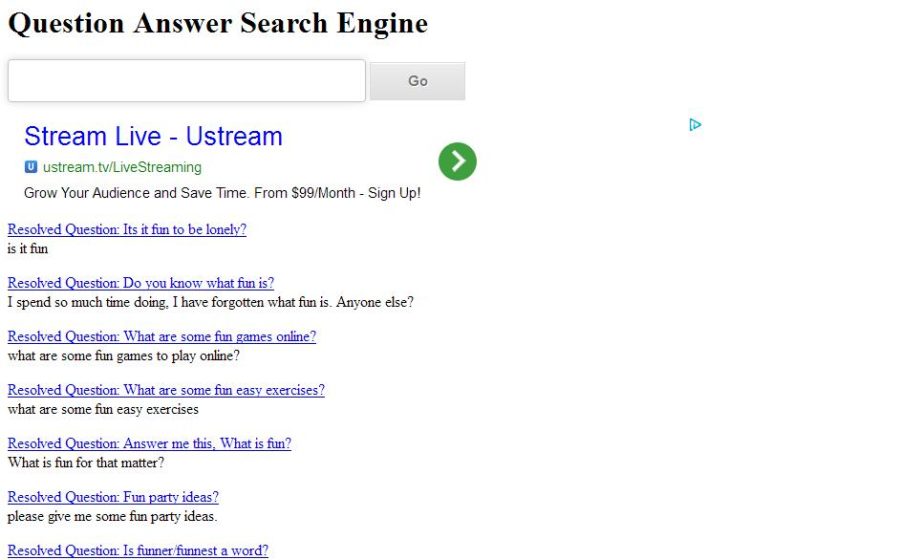Open 'Do you know what fun is?' question
This screenshot has height=560, width=900.
point(141,283)
